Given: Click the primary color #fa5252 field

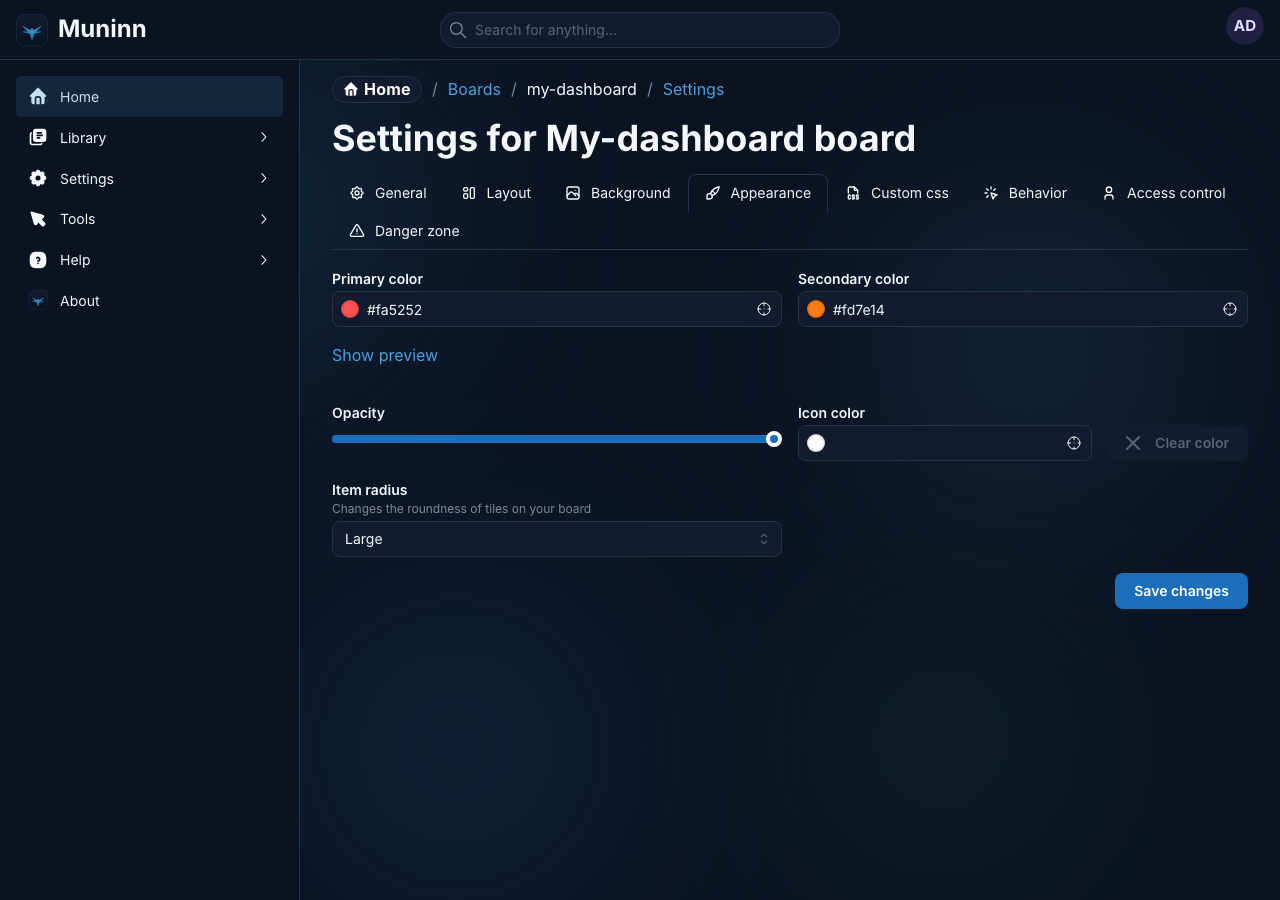Looking at the screenshot, I should click(557, 309).
